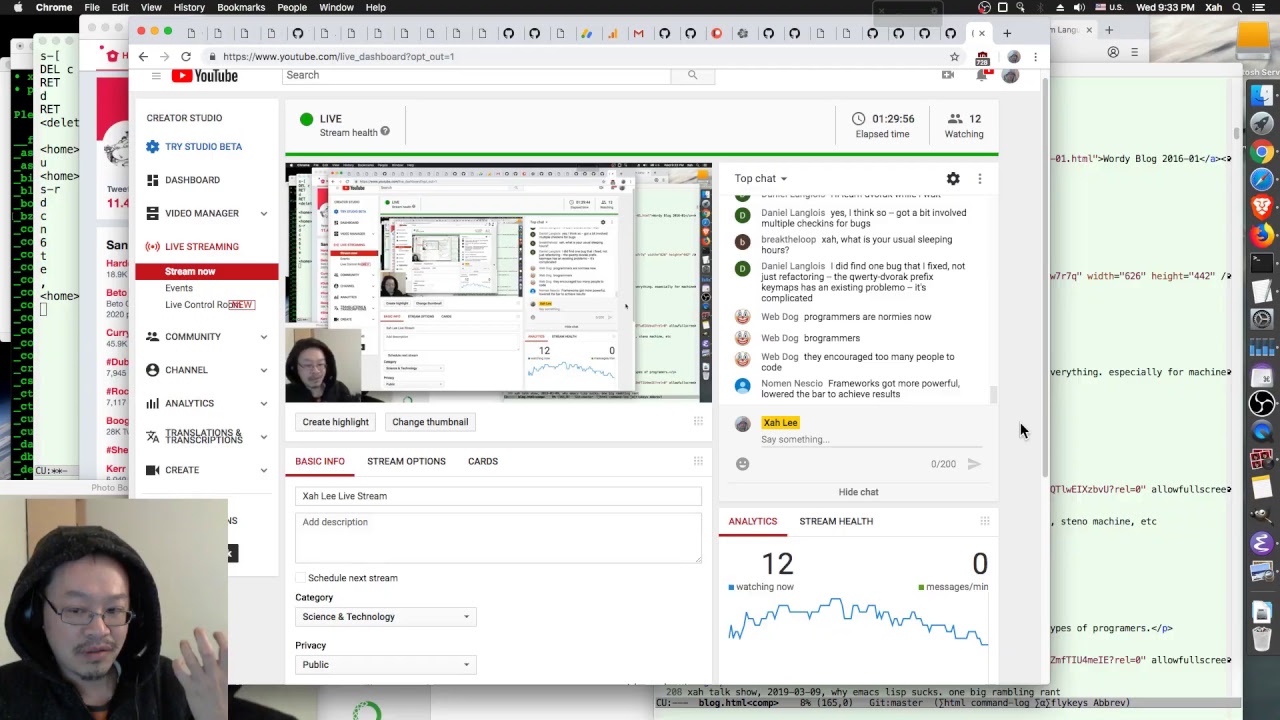Expand the Top chat dropdown
The height and width of the screenshot is (720, 1280).
pyautogui.click(x=761, y=179)
